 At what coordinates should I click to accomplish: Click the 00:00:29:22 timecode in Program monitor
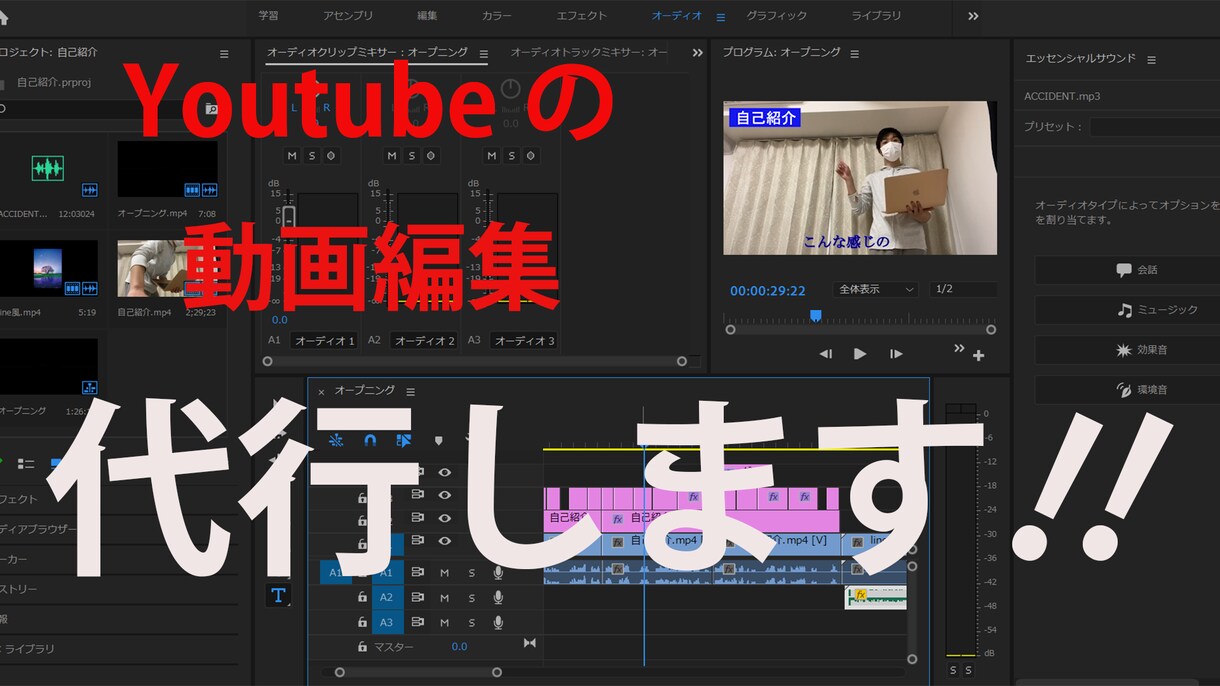point(768,291)
